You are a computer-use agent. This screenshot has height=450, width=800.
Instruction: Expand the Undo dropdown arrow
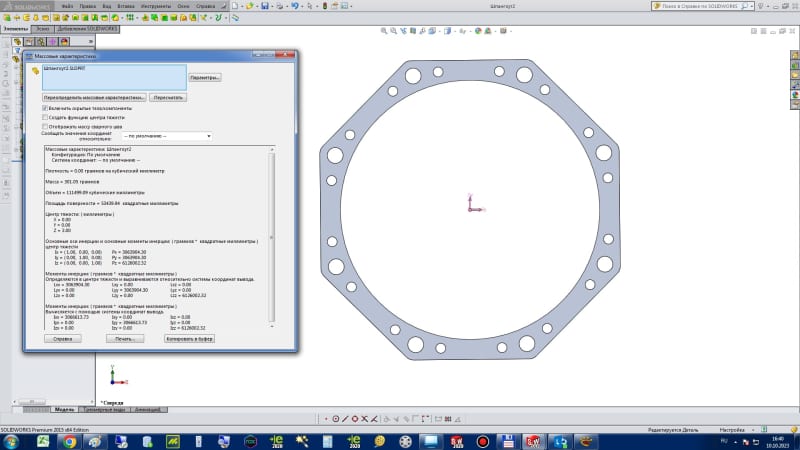click(301, 6)
